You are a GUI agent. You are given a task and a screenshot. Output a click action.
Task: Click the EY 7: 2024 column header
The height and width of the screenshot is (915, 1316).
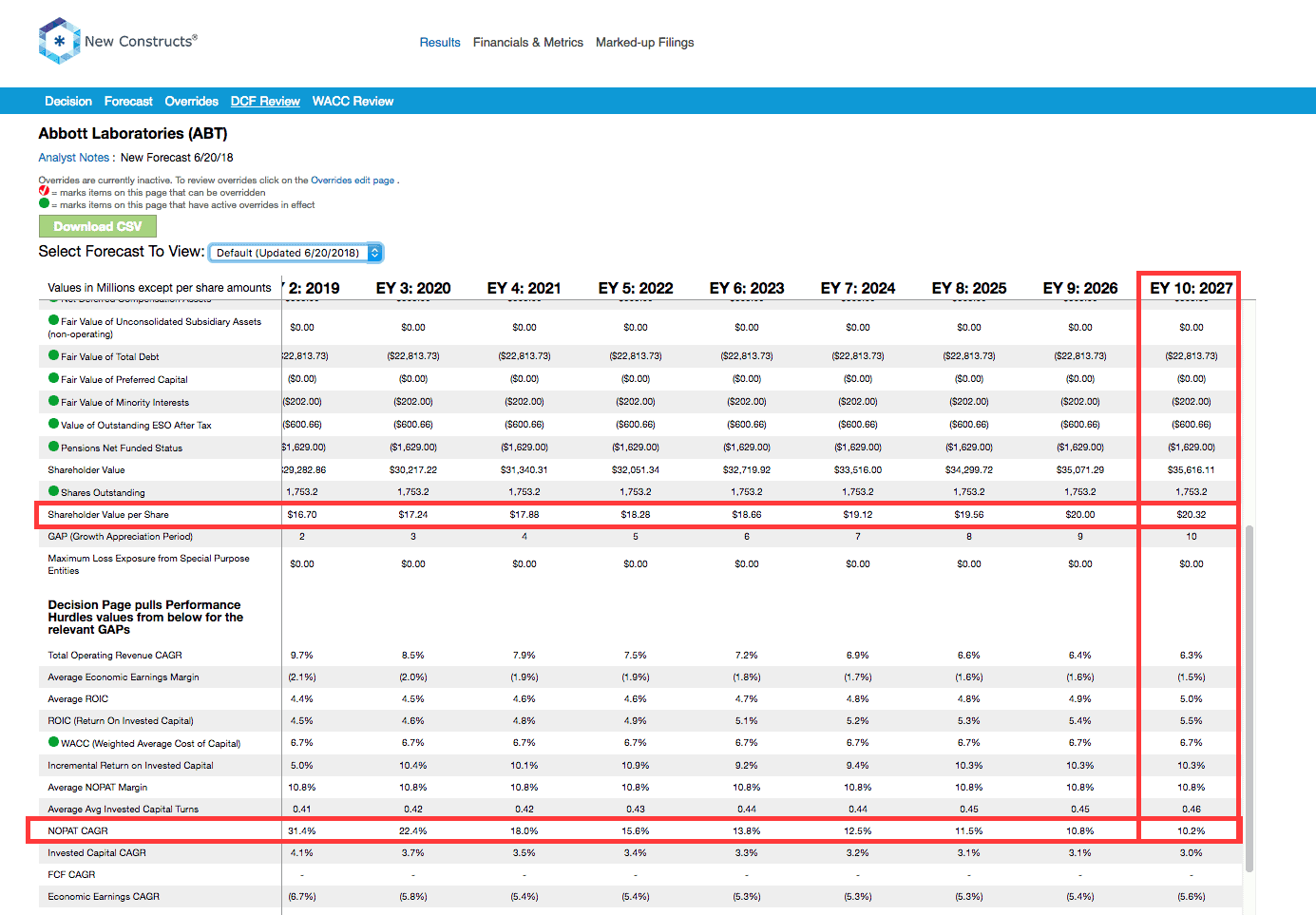[x=858, y=288]
